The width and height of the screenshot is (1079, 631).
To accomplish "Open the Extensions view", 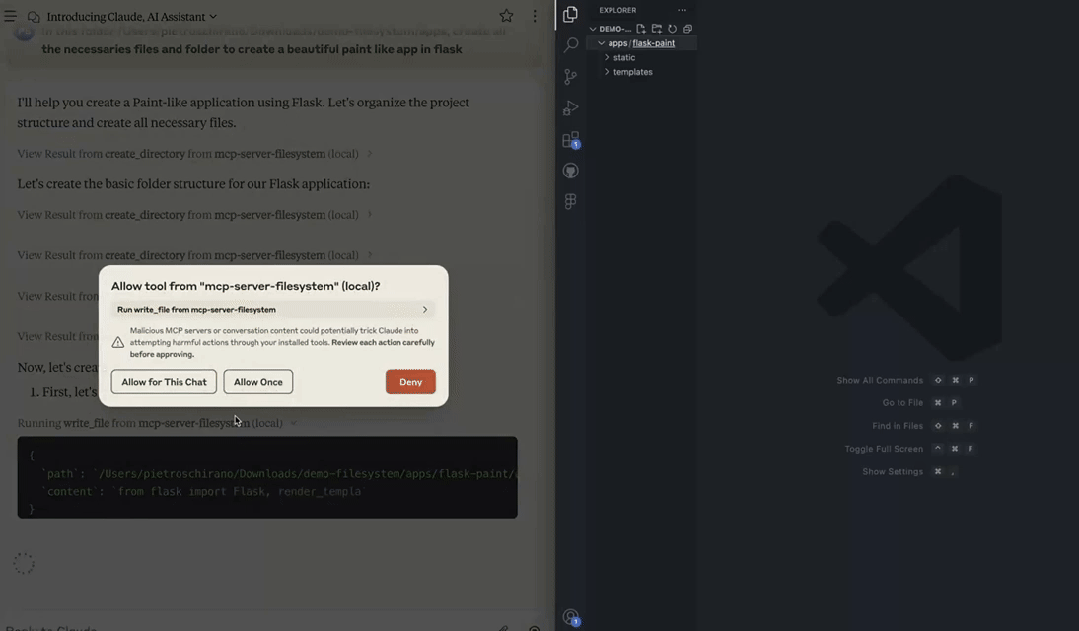I will (570, 140).
